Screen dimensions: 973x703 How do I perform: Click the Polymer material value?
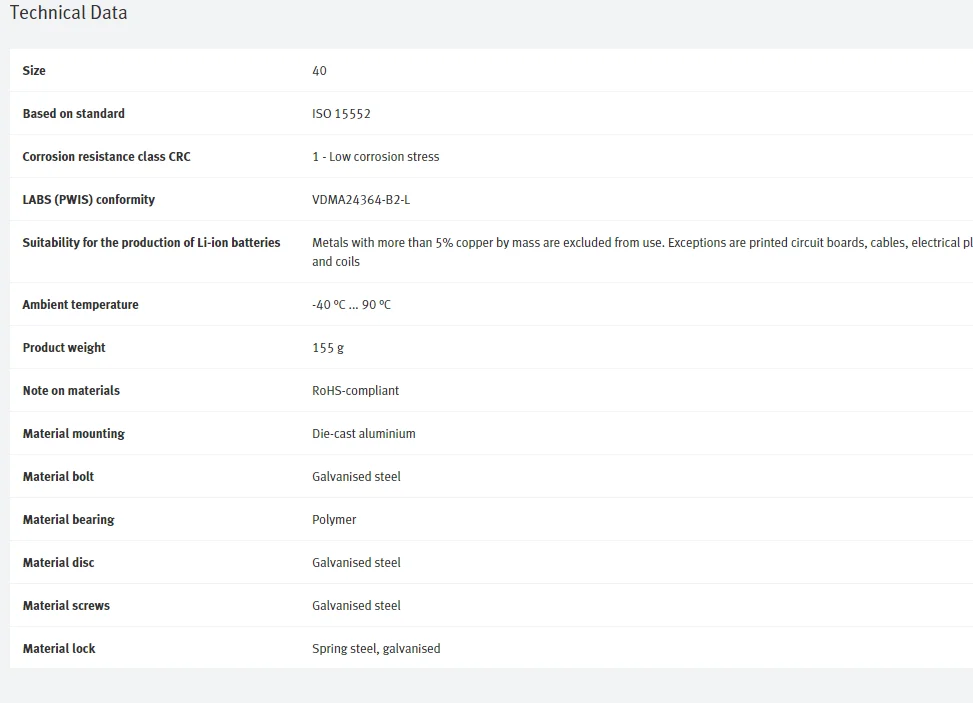(x=334, y=520)
